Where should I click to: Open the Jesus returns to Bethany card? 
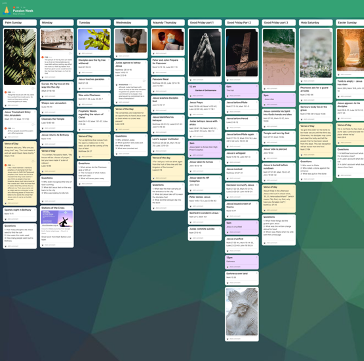tap(57, 139)
